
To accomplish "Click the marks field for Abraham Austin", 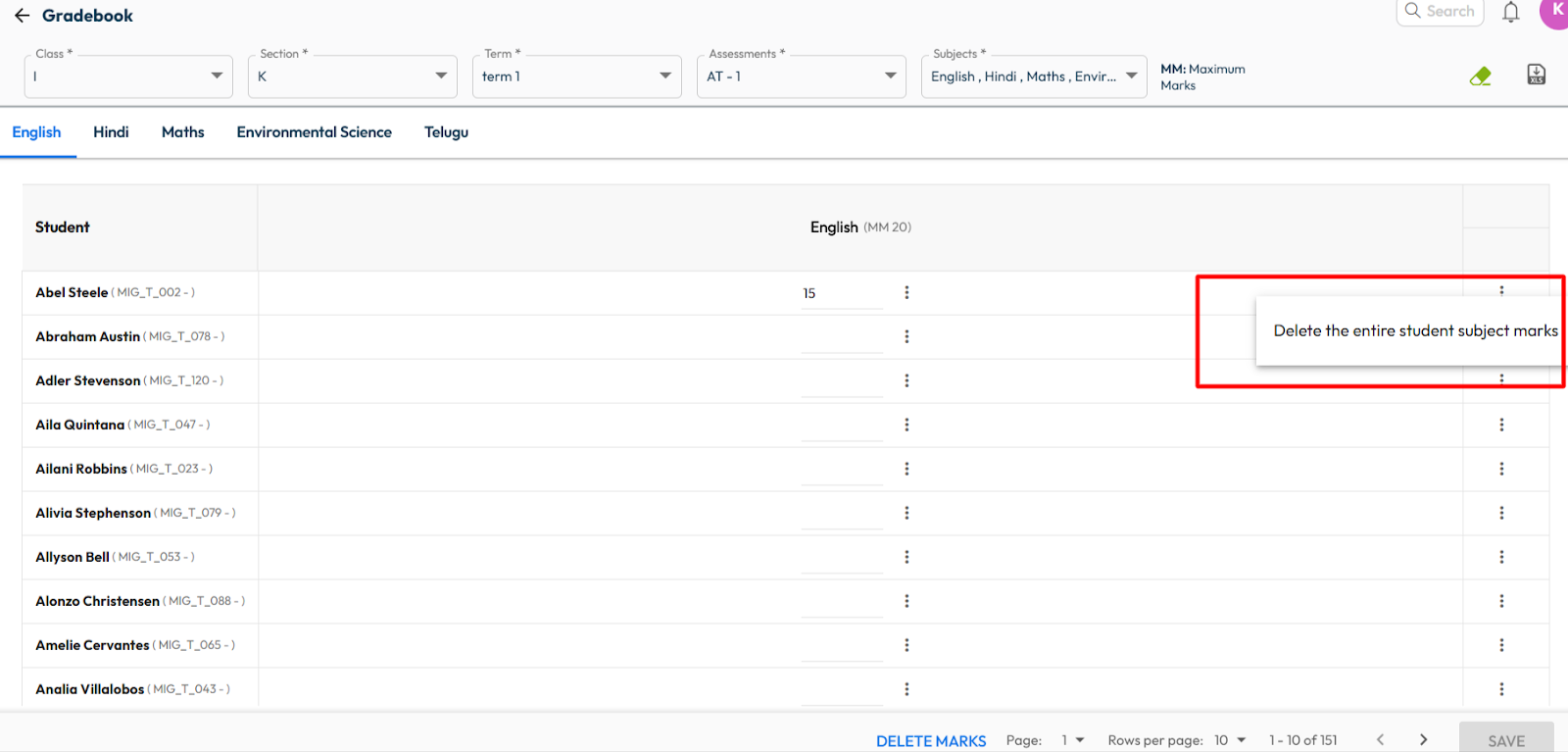I will pyautogui.click(x=841, y=337).
